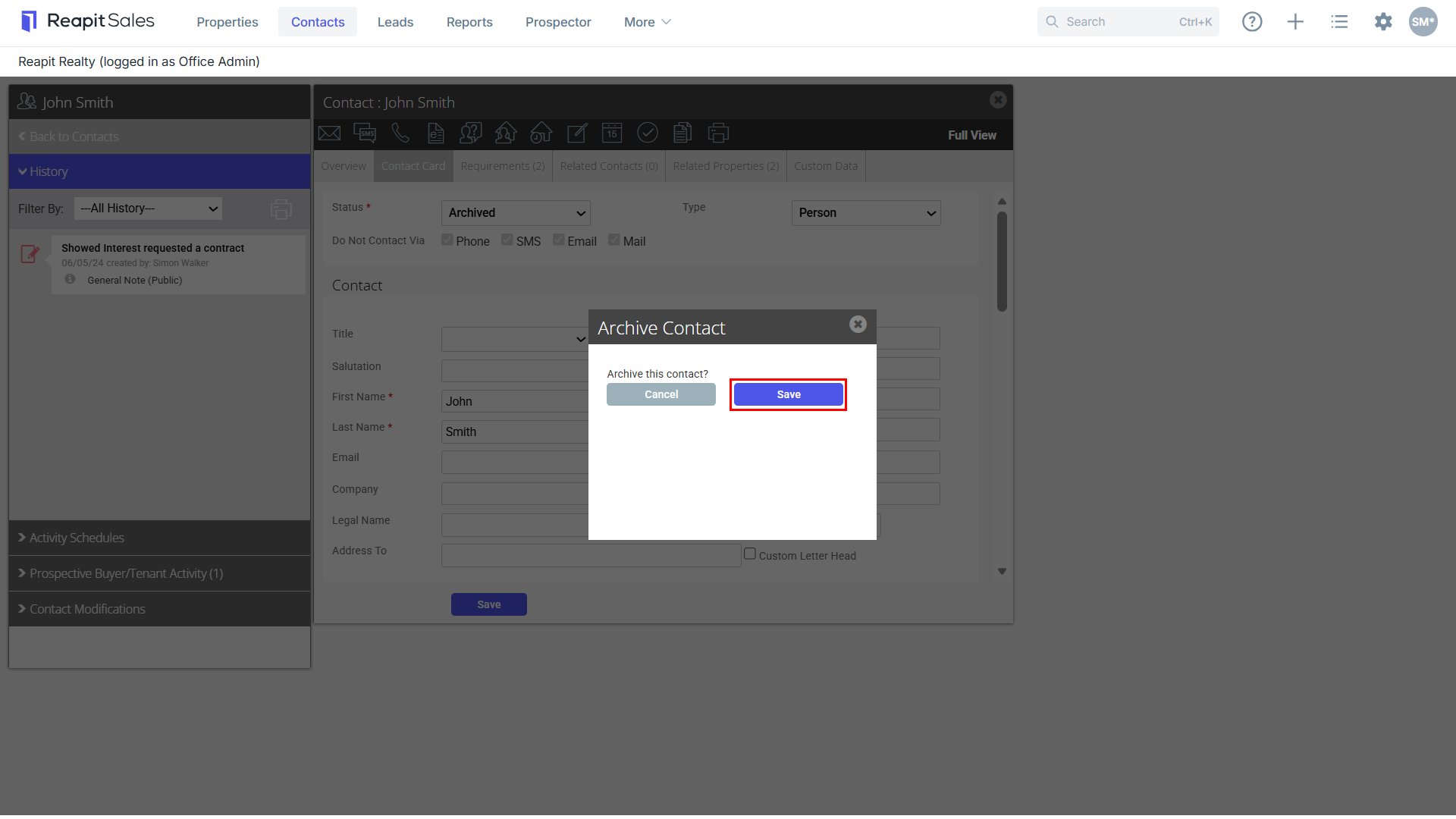Open the SMS message icon
Screen dimensions: 1456x819
pyautogui.click(x=365, y=133)
